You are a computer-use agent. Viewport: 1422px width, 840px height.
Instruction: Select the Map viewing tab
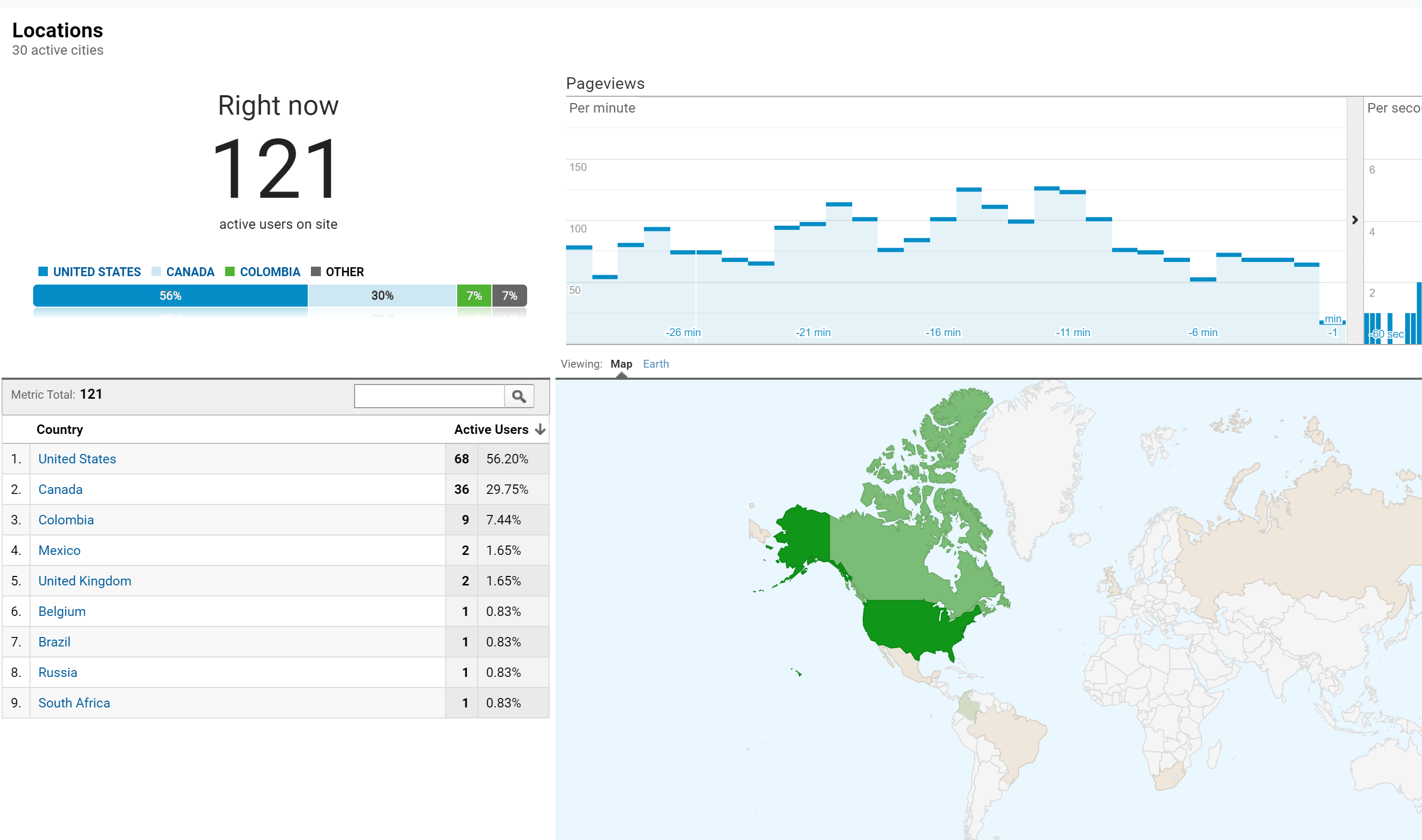(x=621, y=364)
